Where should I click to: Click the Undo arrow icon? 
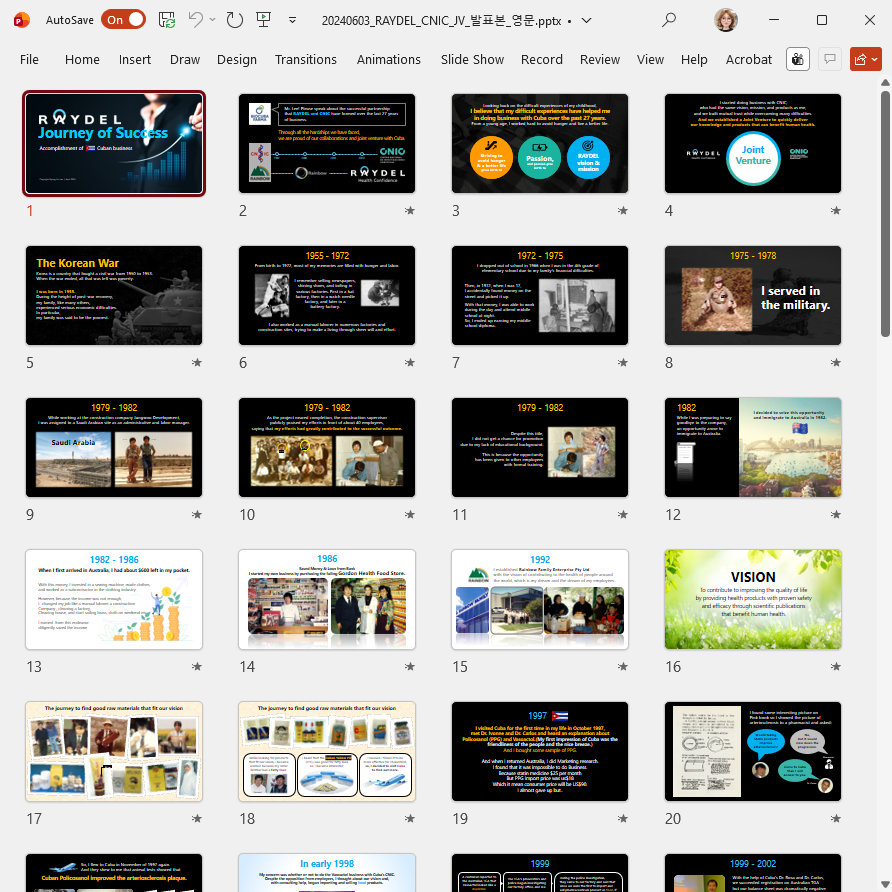tap(196, 20)
